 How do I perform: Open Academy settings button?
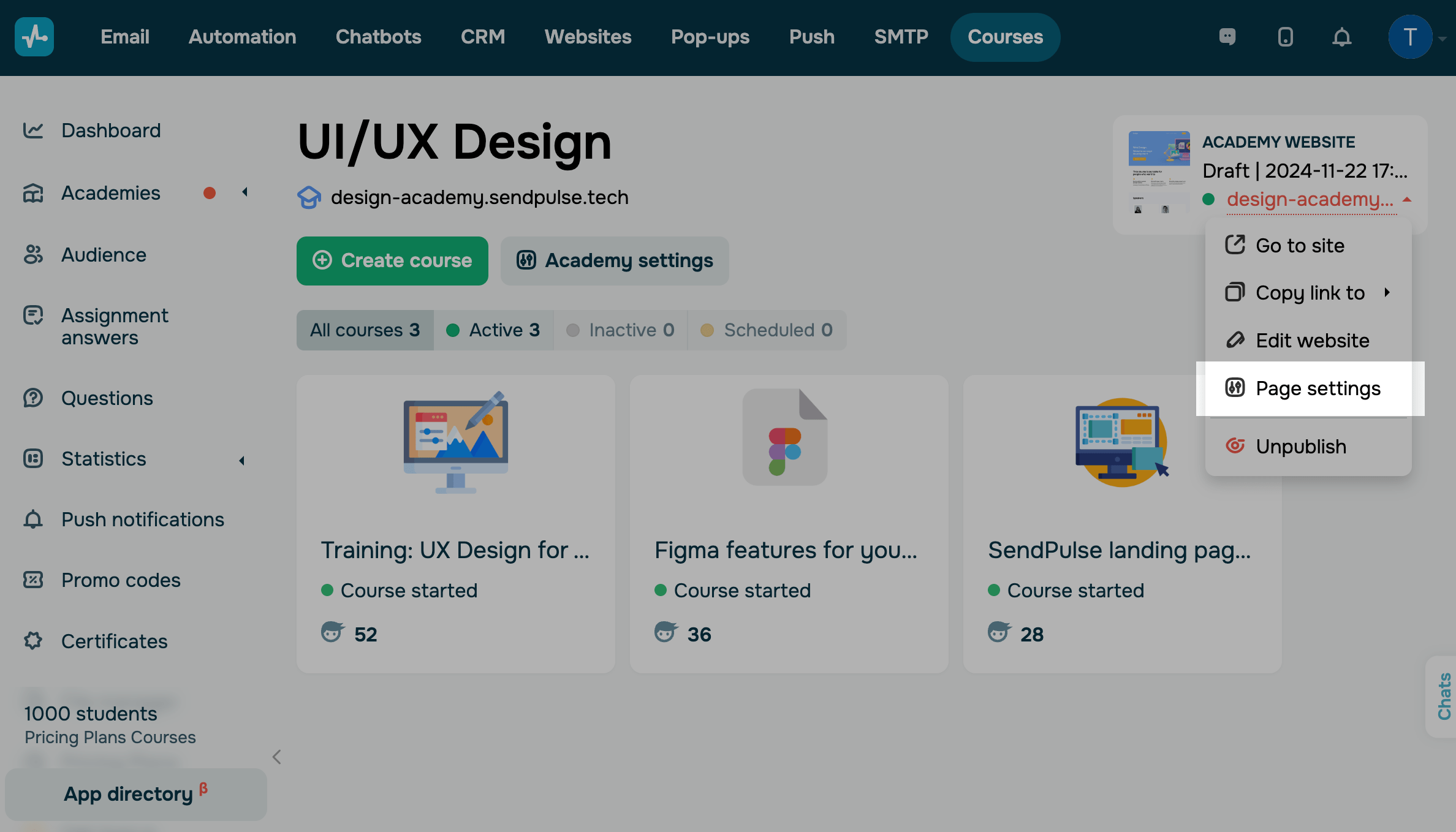coord(615,261)
